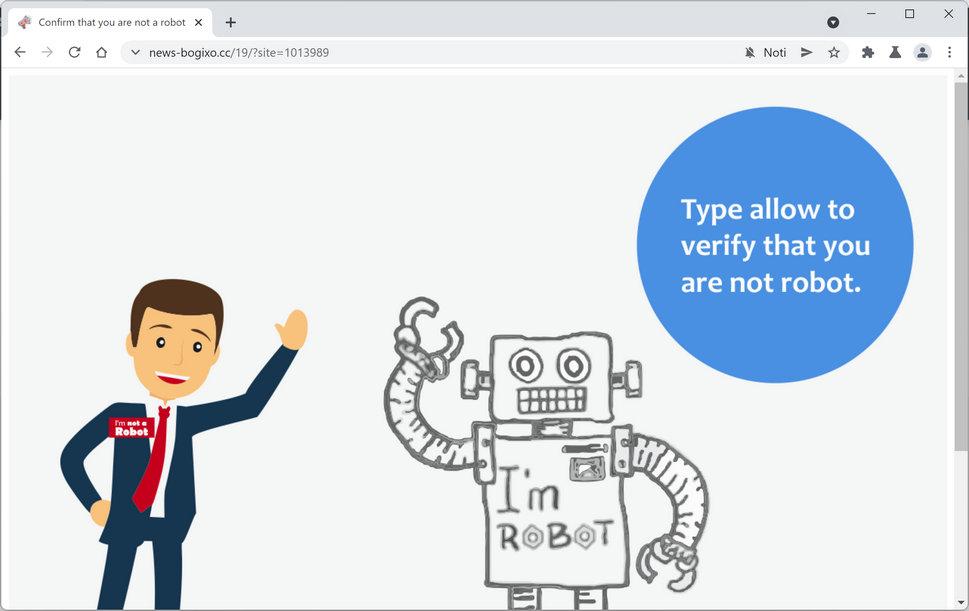
Task: Click the scrollbar down arrow
Action: (962, 604)
